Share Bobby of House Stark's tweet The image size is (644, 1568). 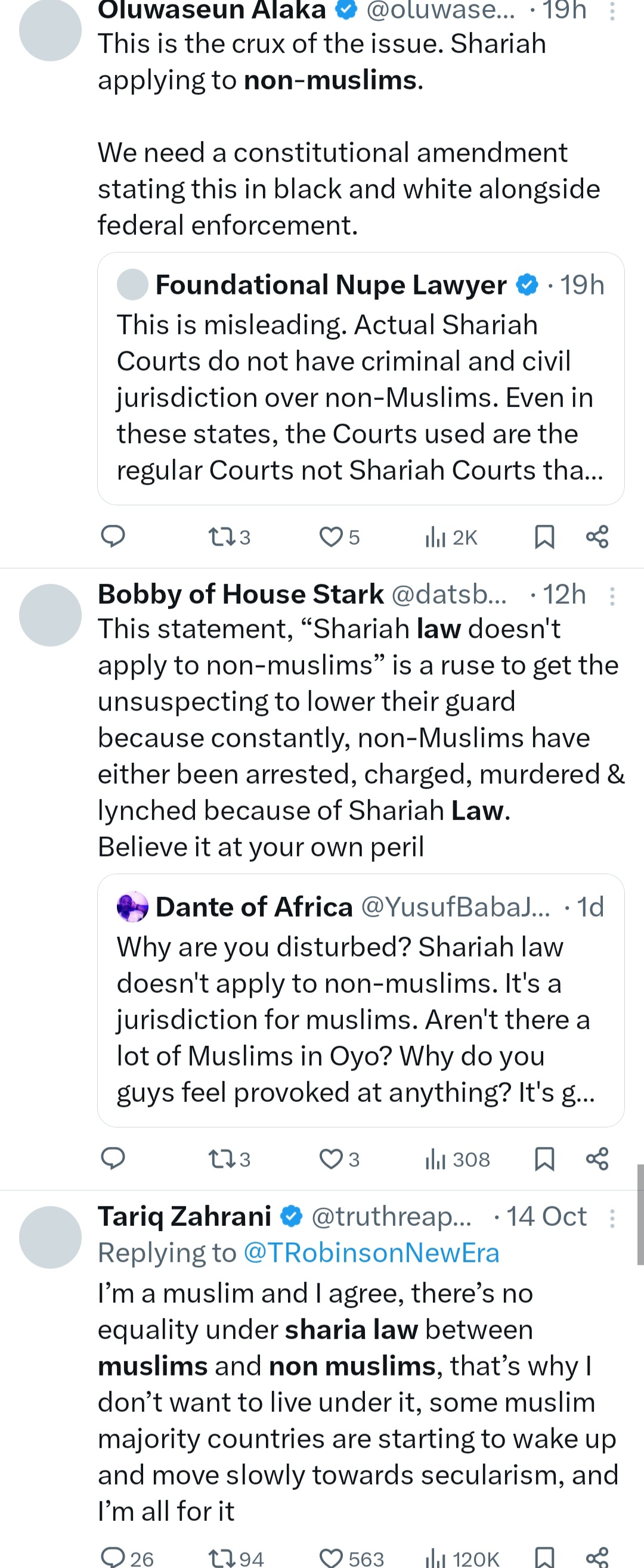[597, 1159]
